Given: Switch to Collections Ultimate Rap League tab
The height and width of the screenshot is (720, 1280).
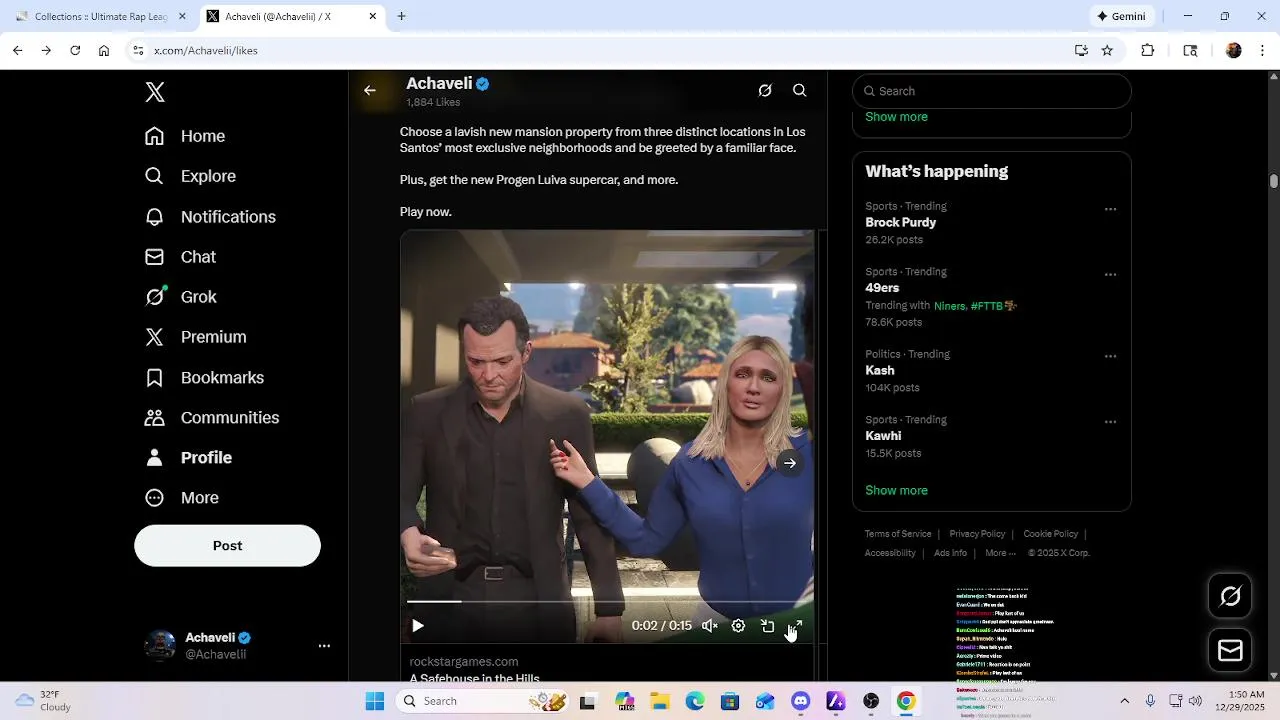Looking at the screenshot, I should [x=100, y=16].
